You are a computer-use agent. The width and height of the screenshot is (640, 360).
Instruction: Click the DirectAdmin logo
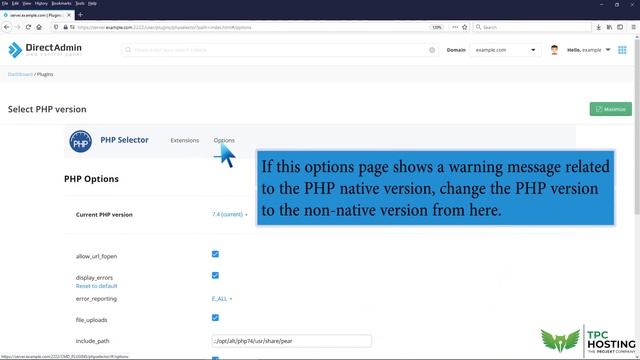45,50
